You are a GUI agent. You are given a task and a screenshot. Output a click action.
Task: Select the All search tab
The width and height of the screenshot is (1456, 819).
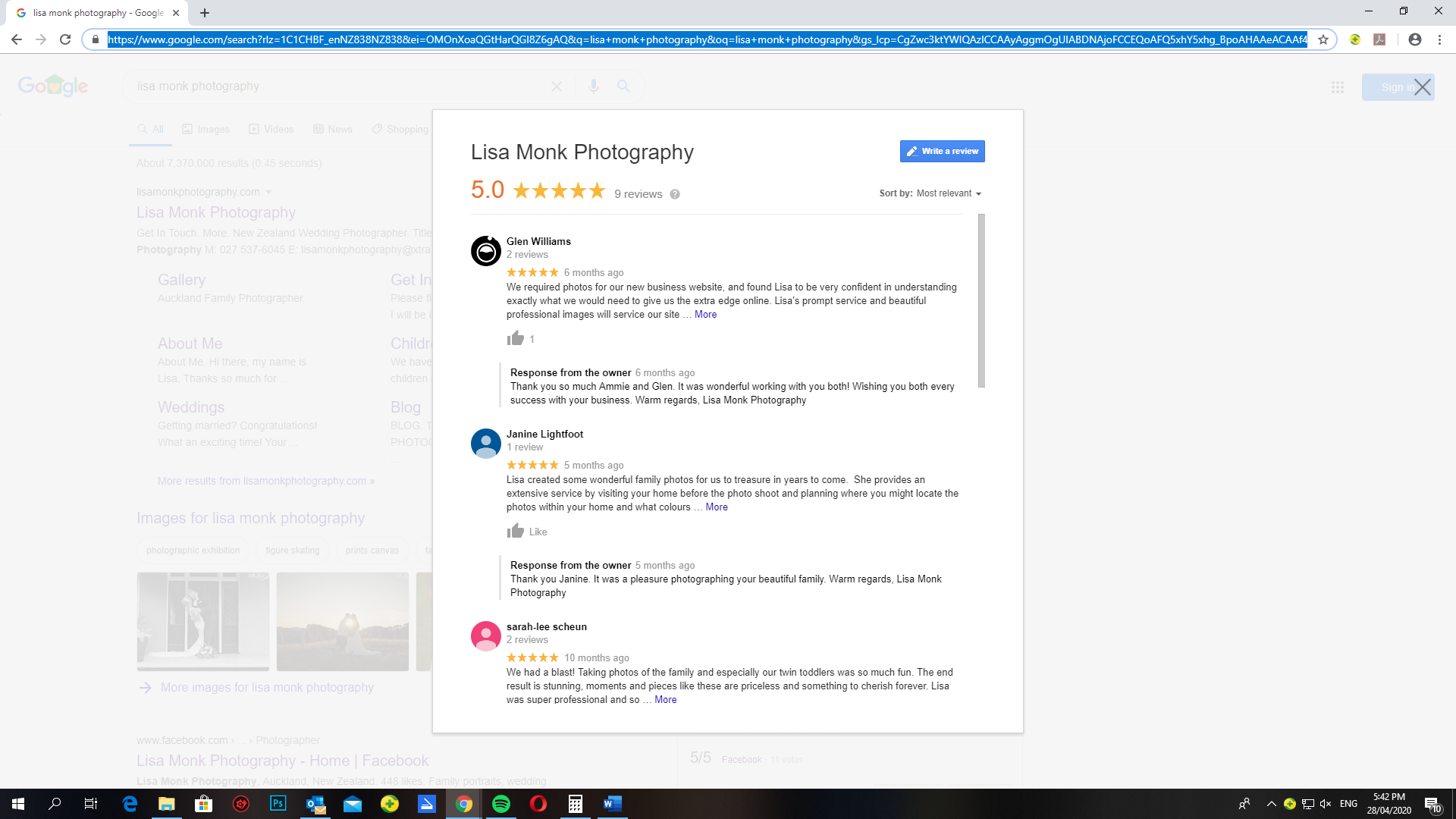(150, 130)
